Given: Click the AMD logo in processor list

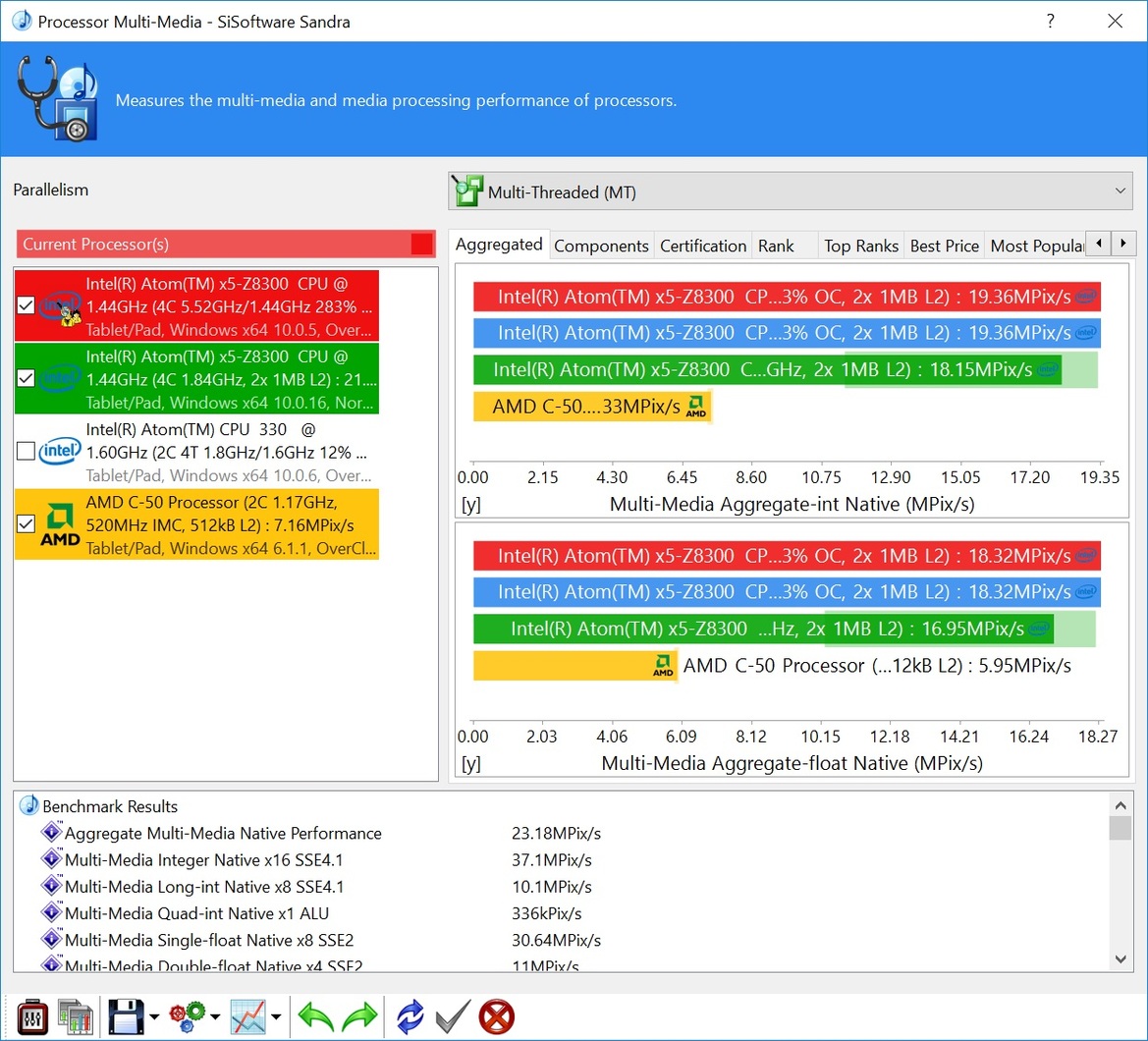Looking at the screenshot, I should [x=60, y=524].
